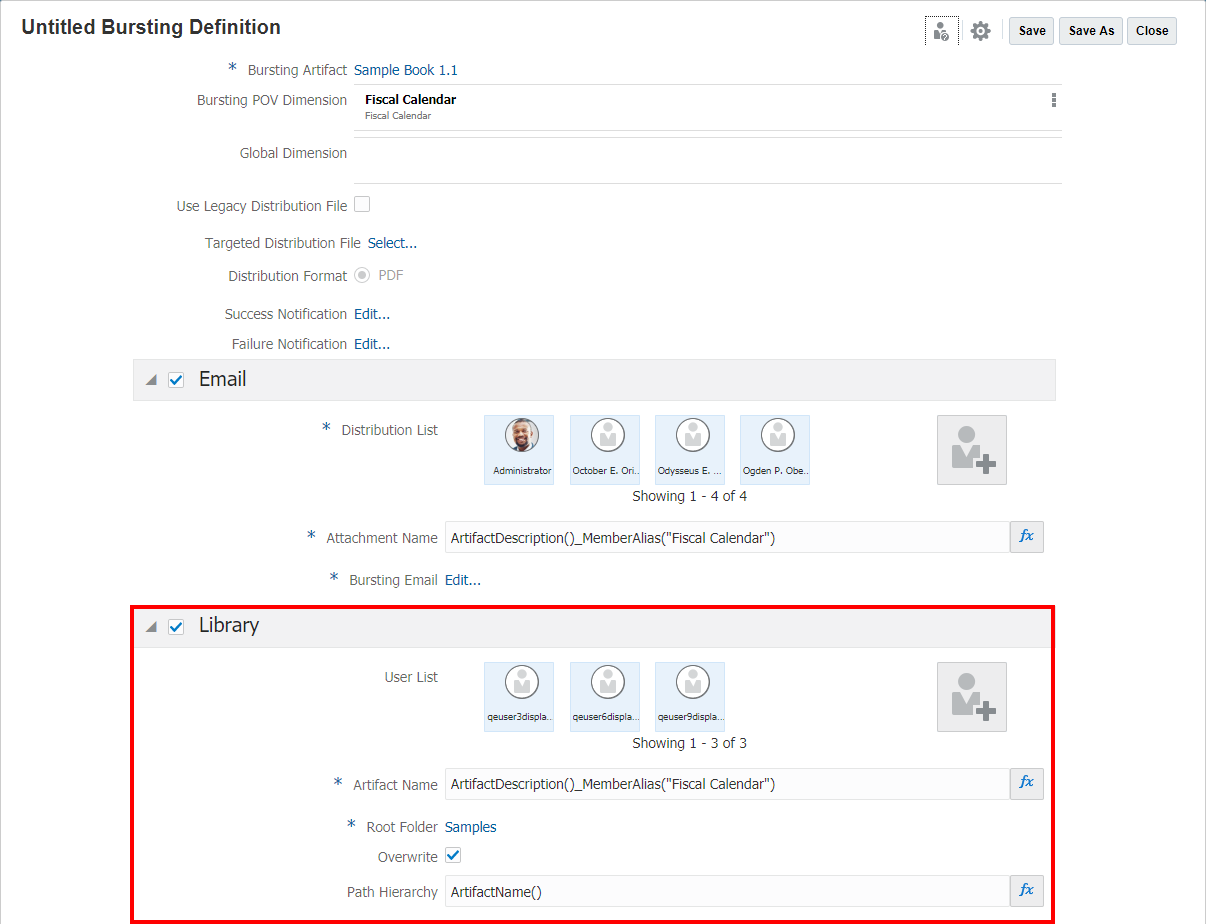Open the Samples root folder link
1206x924 pixels.
tap(470, 827)
